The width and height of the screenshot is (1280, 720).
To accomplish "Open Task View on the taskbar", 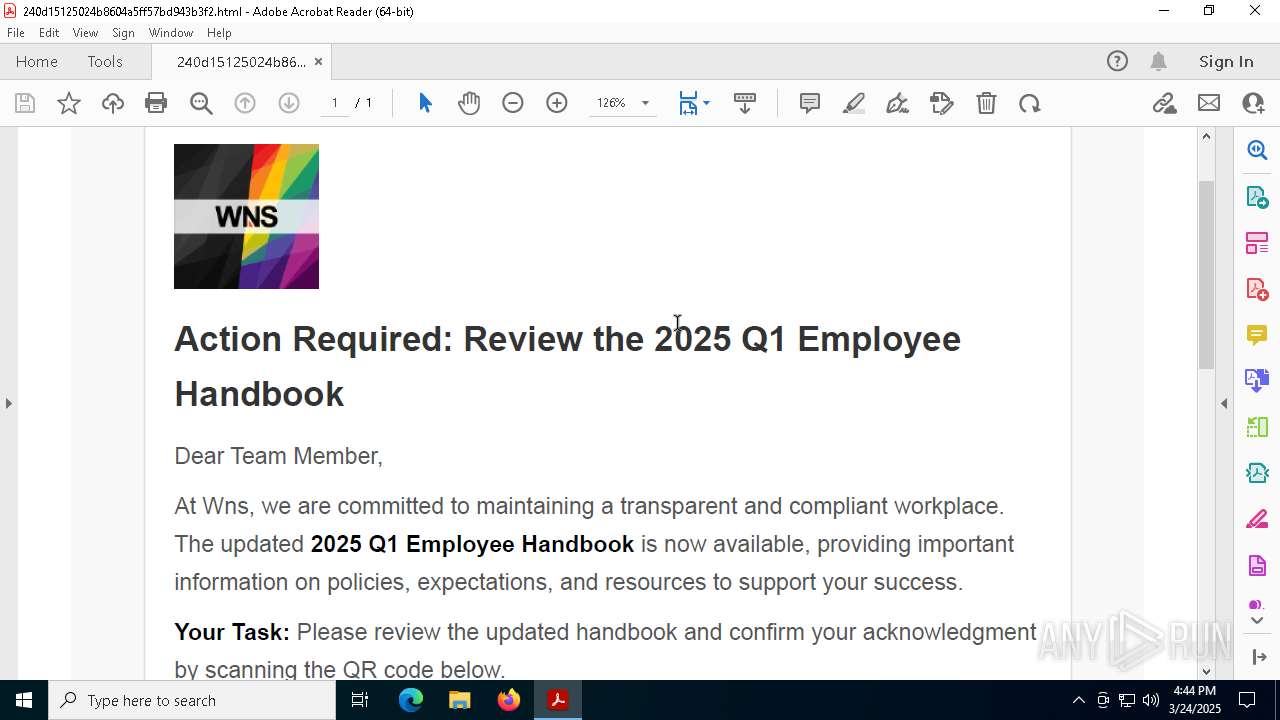I will (360, 700).
